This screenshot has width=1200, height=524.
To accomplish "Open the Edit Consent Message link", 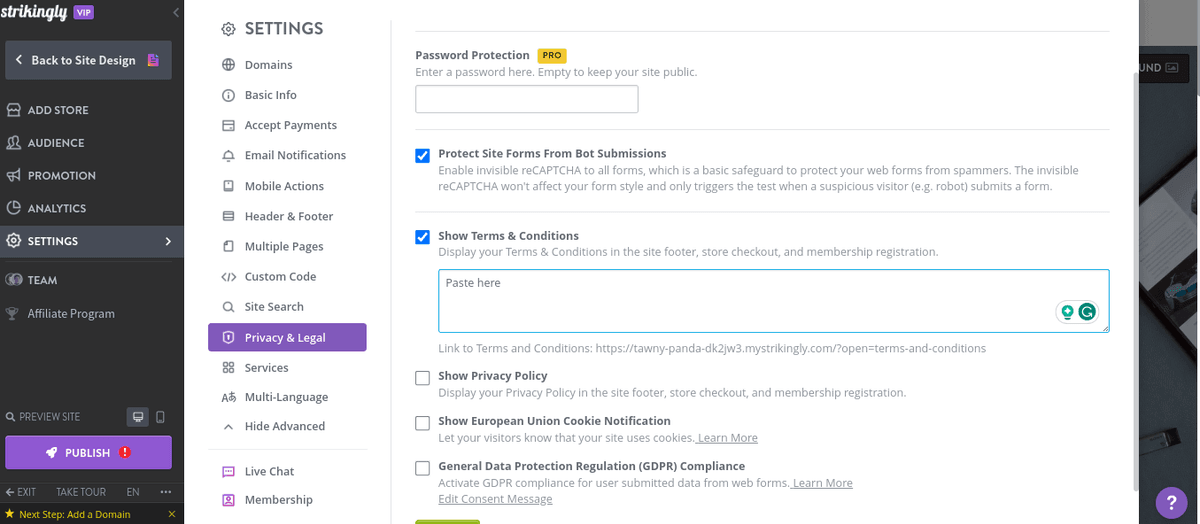I will [495, 499].
